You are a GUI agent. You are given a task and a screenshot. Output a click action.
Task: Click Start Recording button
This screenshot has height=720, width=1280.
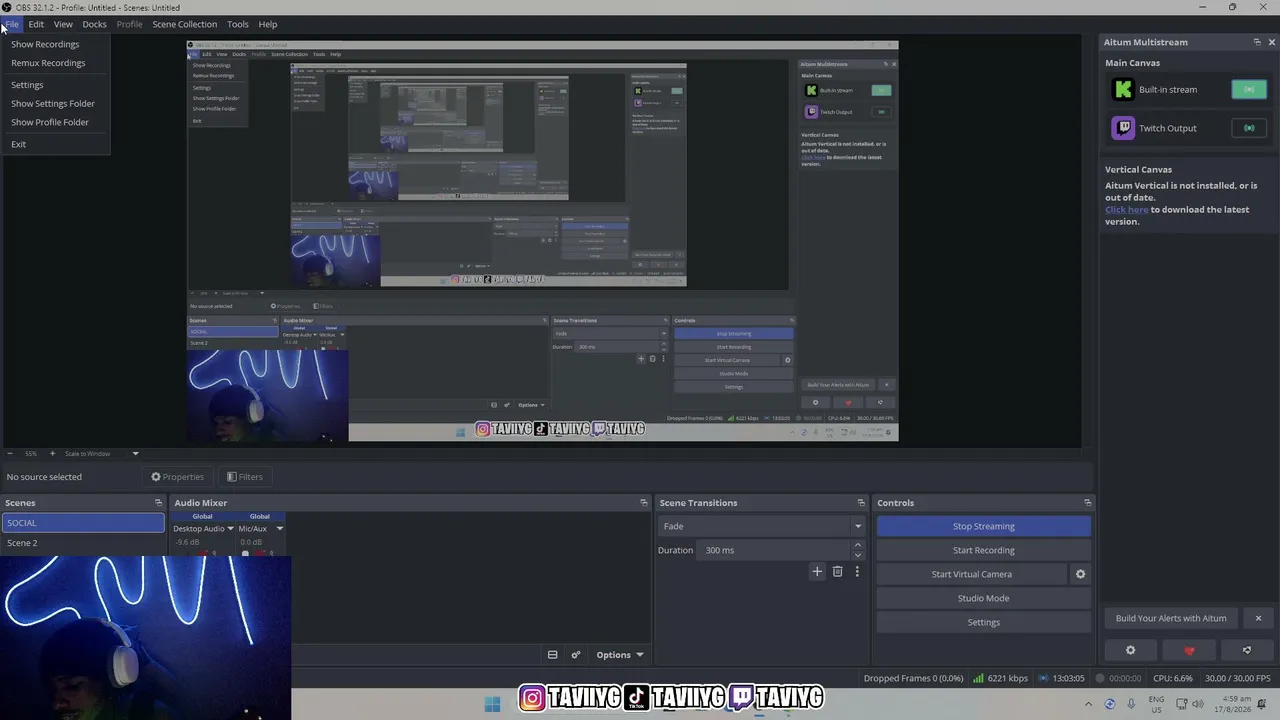point(983,550)
